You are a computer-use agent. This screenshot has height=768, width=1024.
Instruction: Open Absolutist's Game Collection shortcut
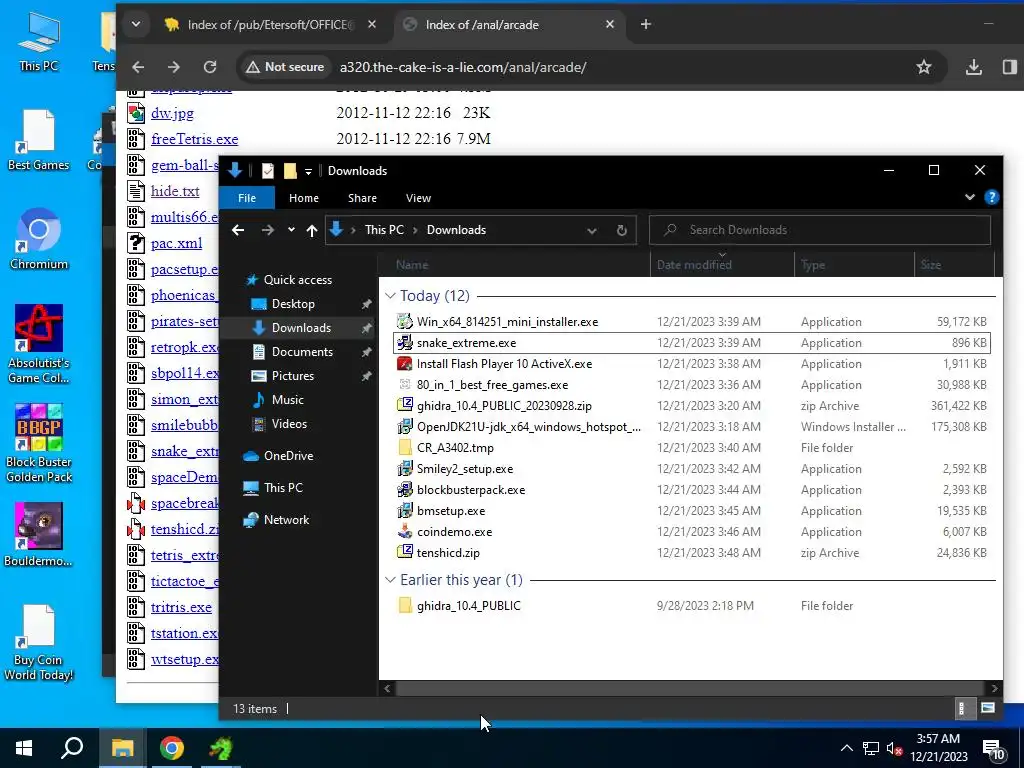click(39, 344)
